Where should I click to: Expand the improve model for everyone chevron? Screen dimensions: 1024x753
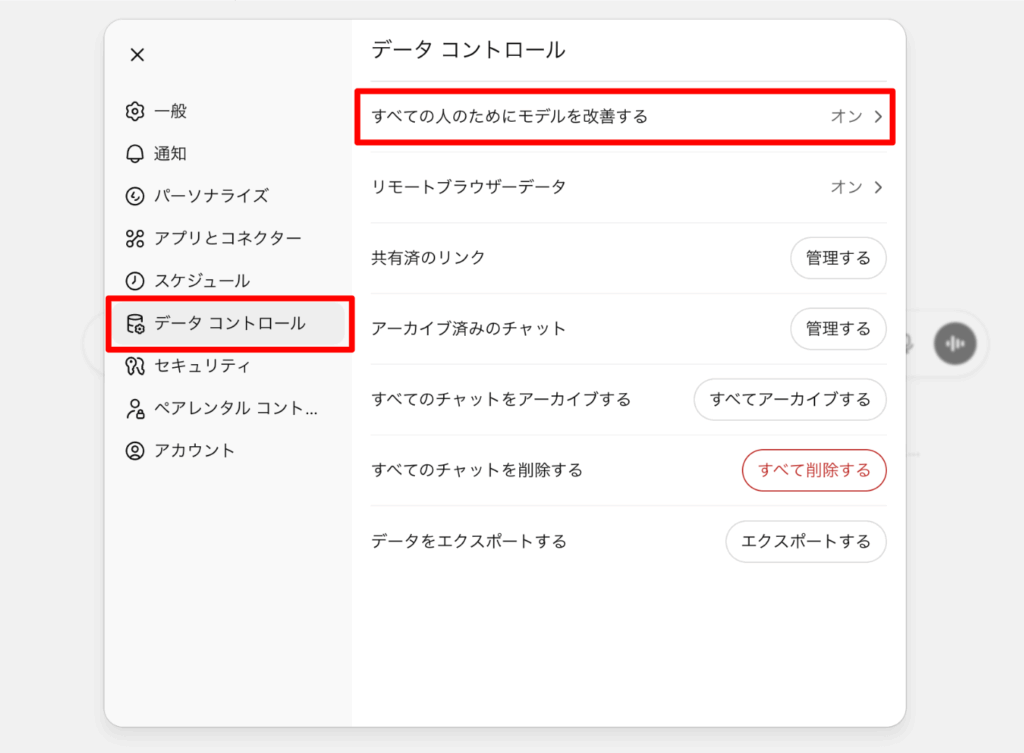click(x=878, y=116)
